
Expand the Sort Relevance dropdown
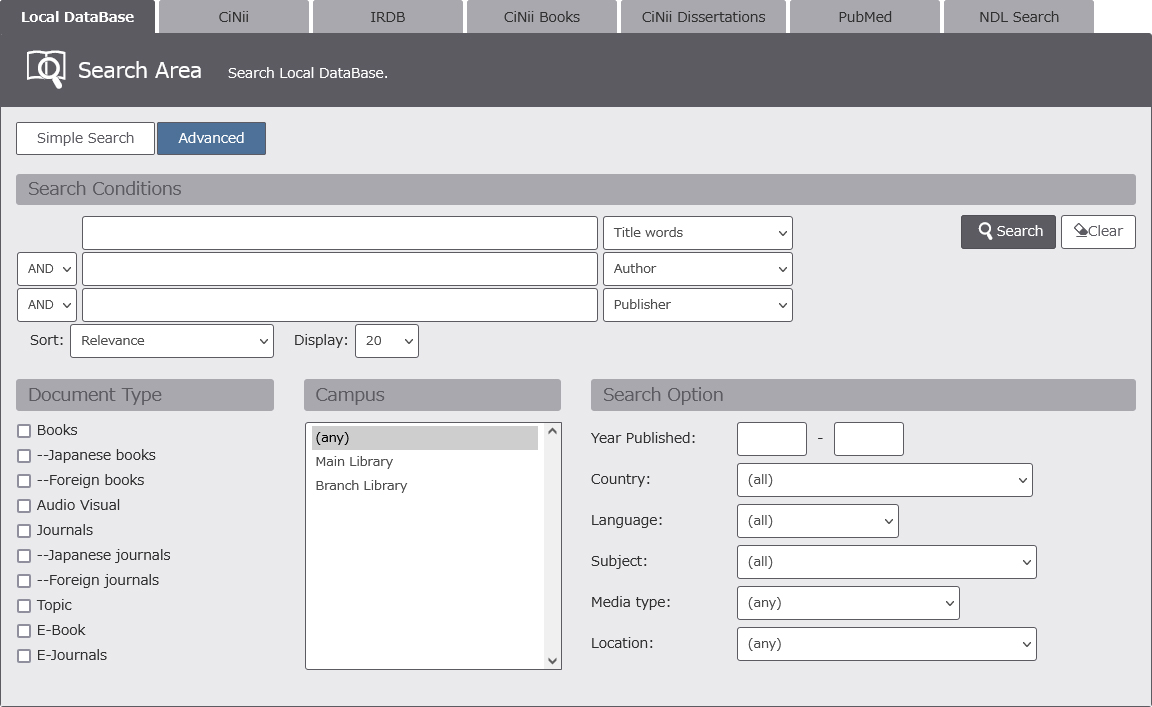tap(172, 341)
